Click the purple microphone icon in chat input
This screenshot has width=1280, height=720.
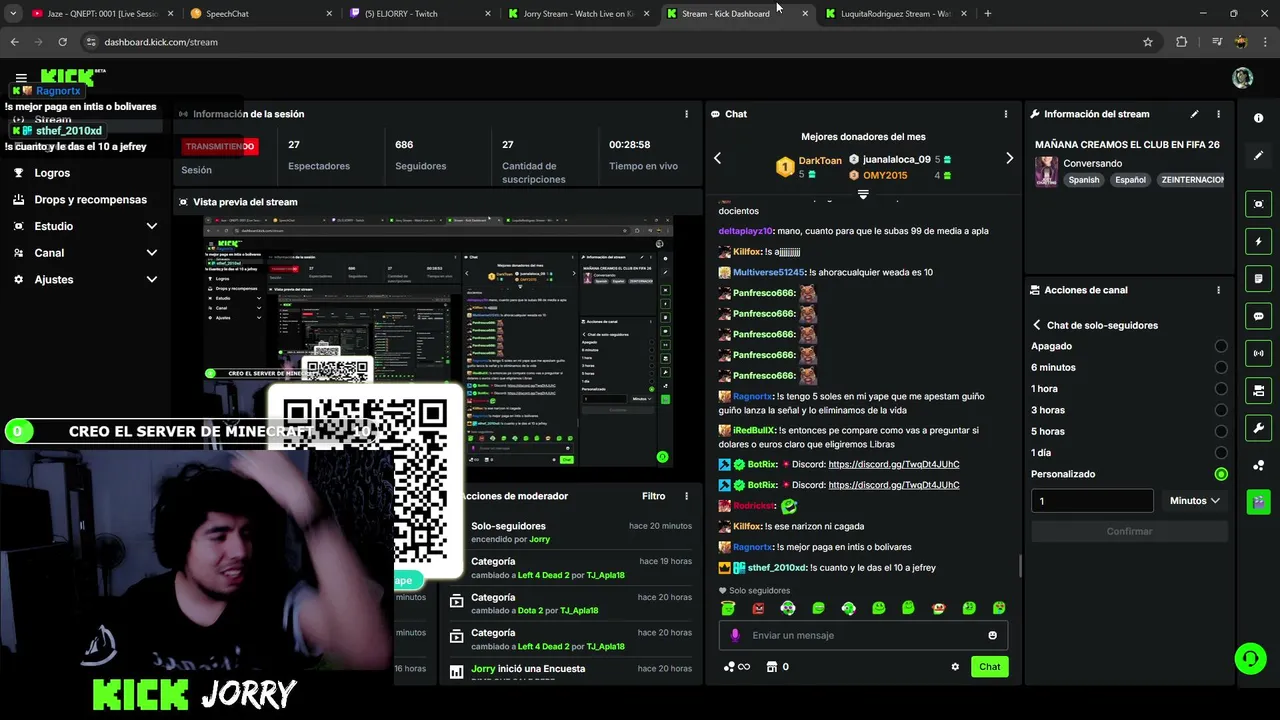735,635
